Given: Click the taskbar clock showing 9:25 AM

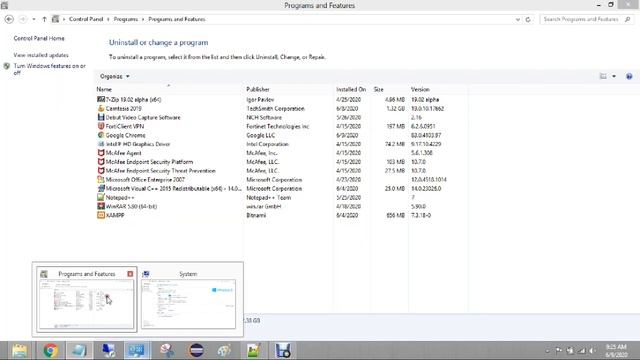Looking at the screenshot, I should (616, 351).
